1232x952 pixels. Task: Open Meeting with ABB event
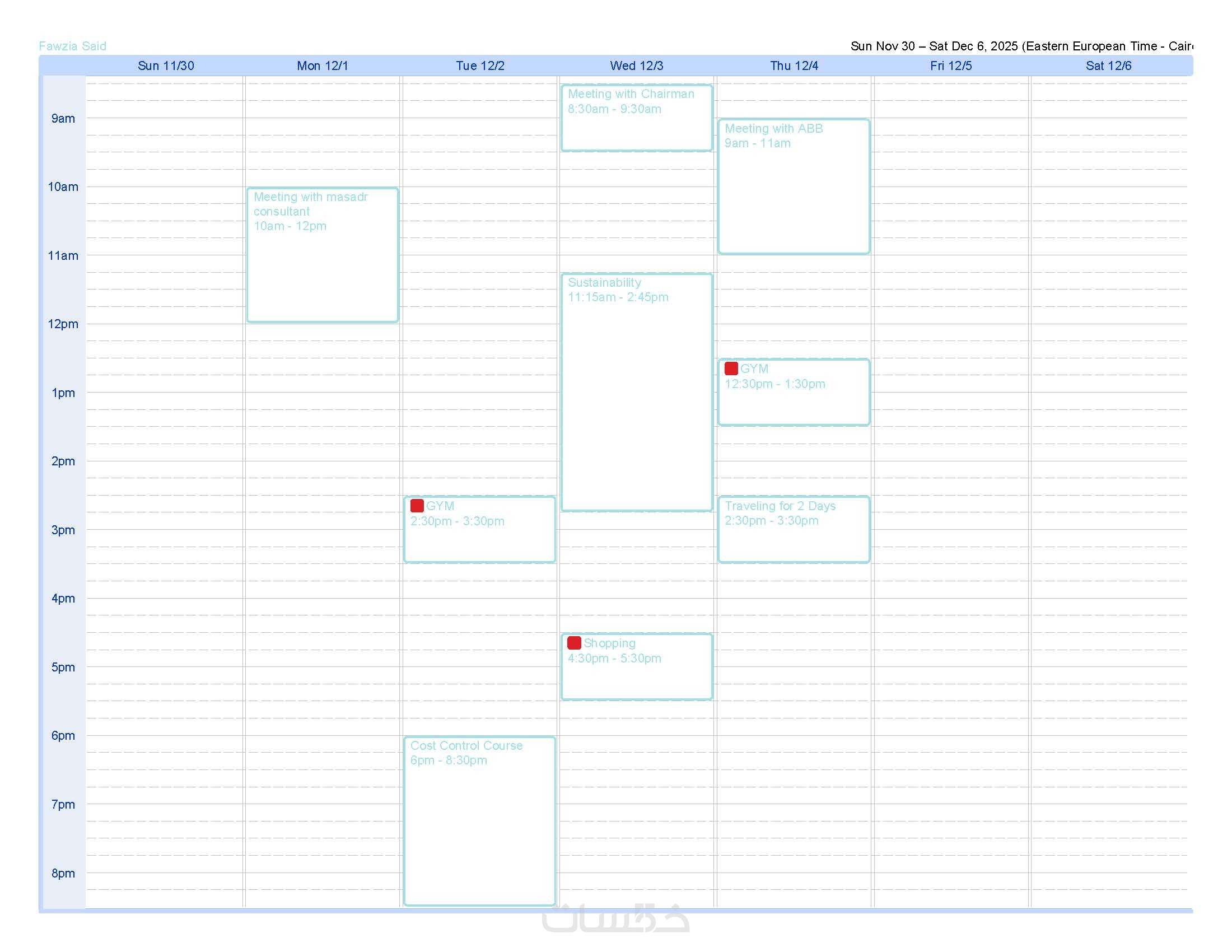coord(793,186)
